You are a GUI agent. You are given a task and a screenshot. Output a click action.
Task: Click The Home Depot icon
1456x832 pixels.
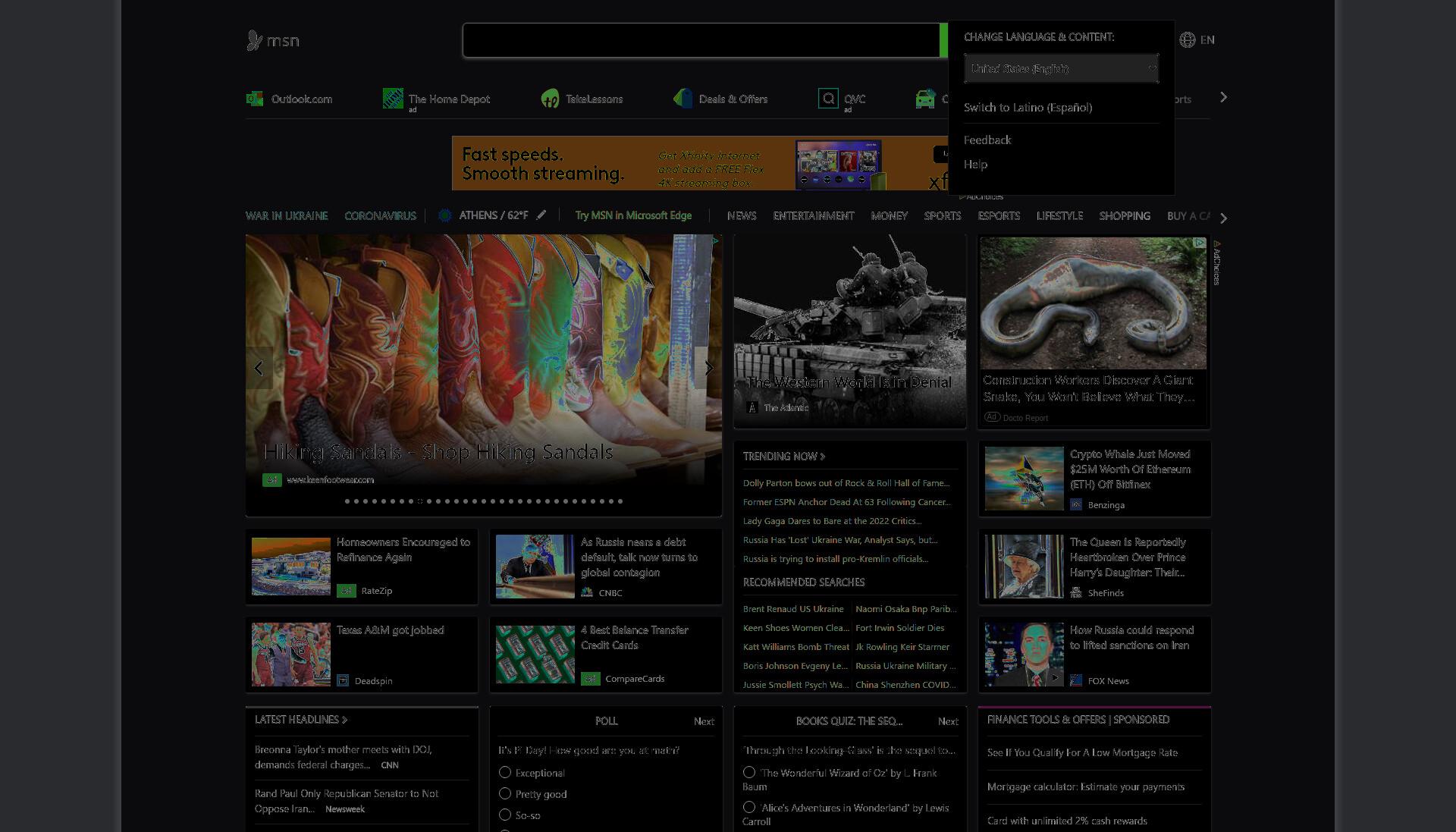[x=393, y=99]
